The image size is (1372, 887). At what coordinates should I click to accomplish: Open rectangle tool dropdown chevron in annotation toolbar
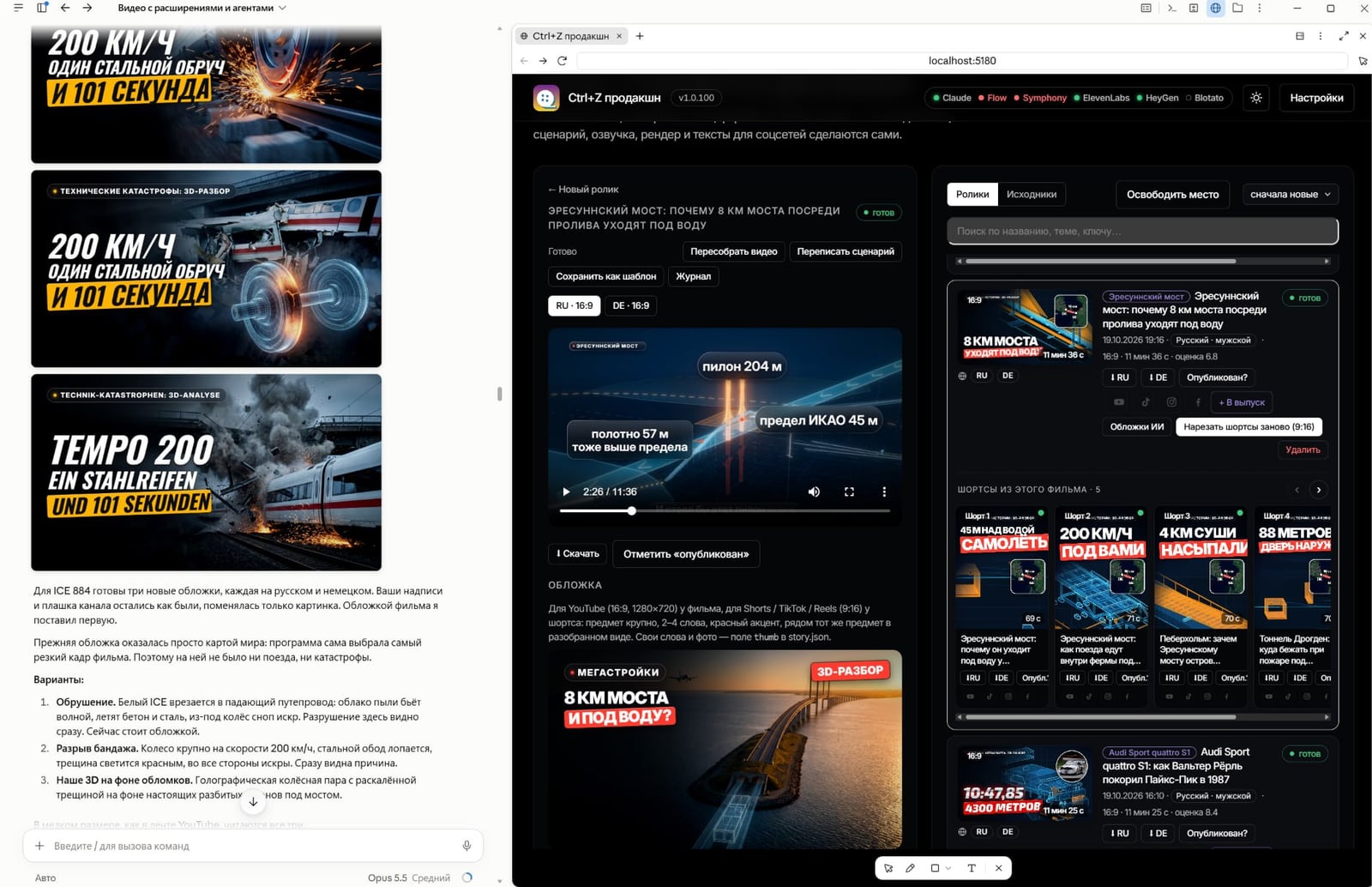[948, 868]
